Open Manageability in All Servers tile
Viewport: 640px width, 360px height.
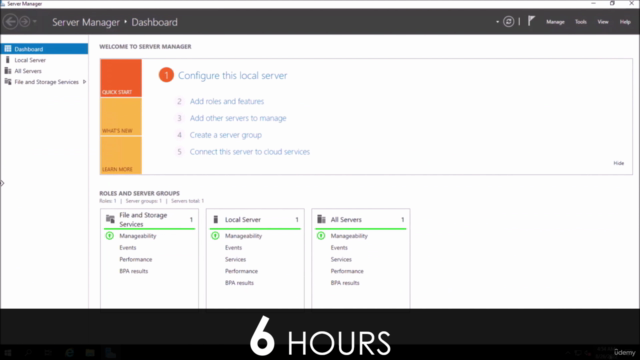(349, 236)
